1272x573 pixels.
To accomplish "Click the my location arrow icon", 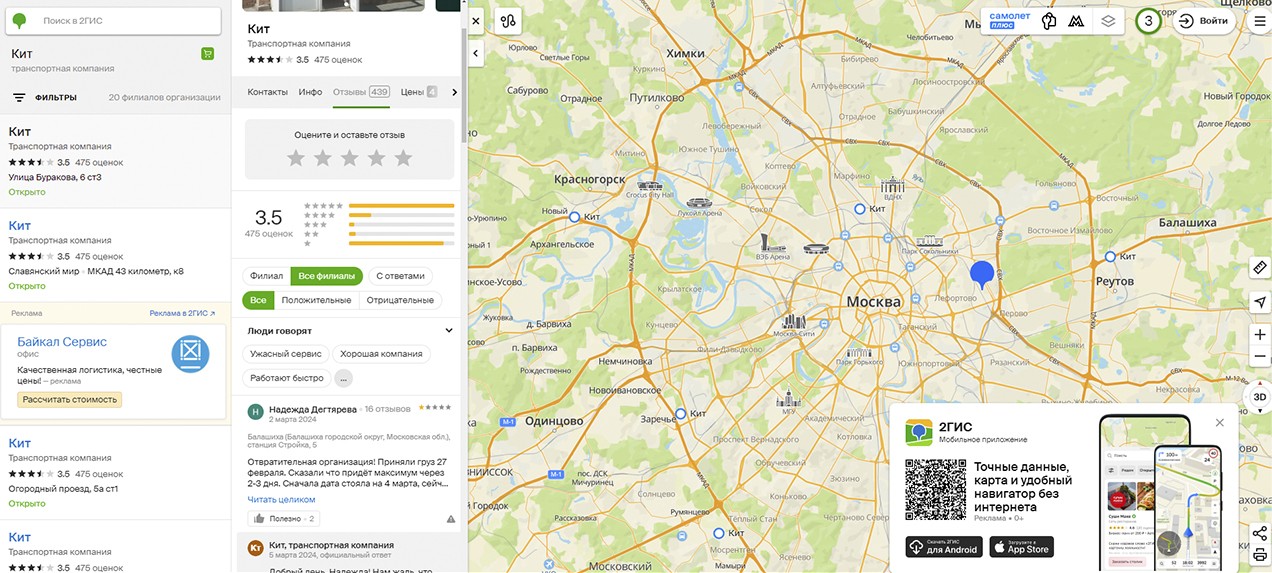I will [1259, 302].
